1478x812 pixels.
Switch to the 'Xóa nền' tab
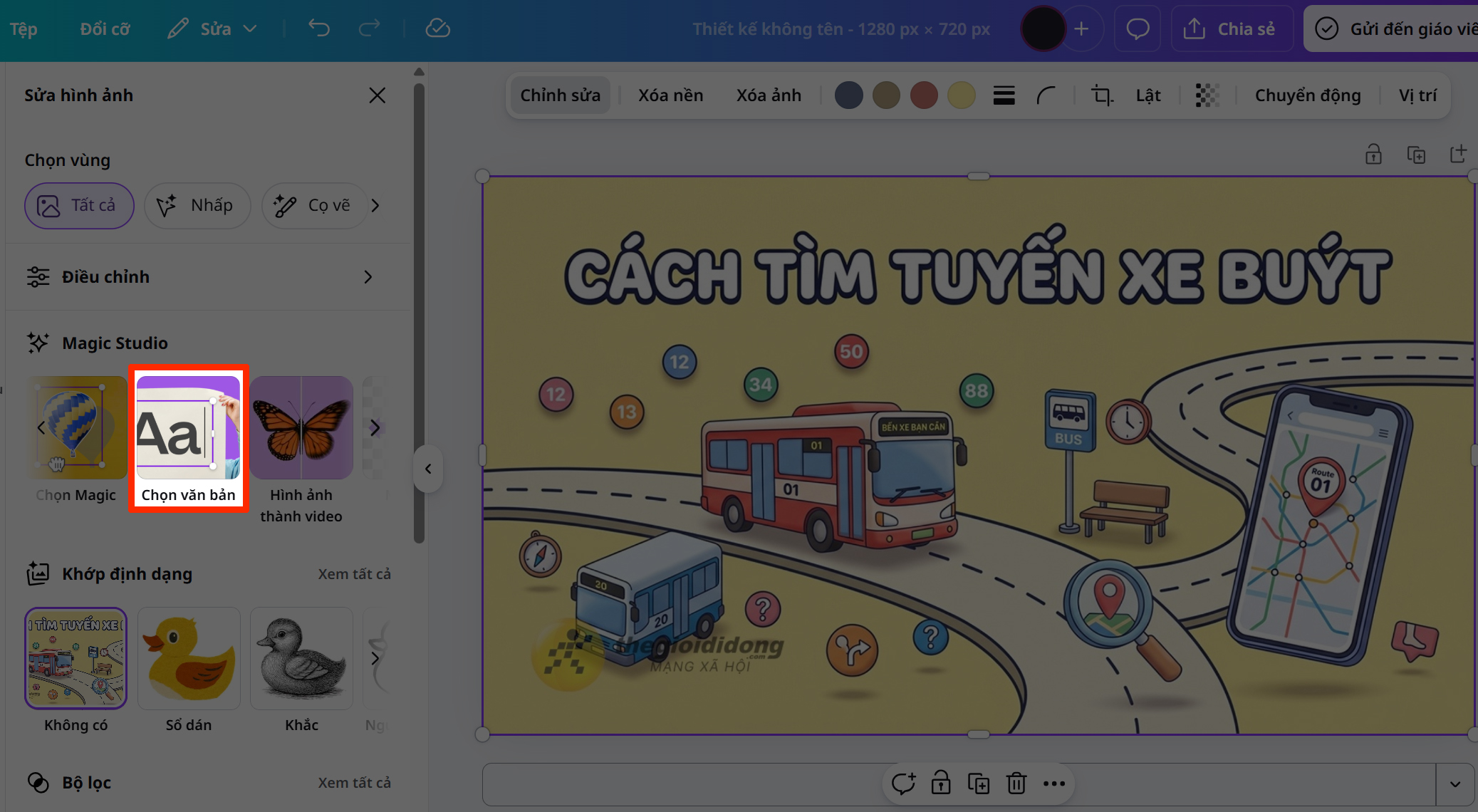pos(670,95)
